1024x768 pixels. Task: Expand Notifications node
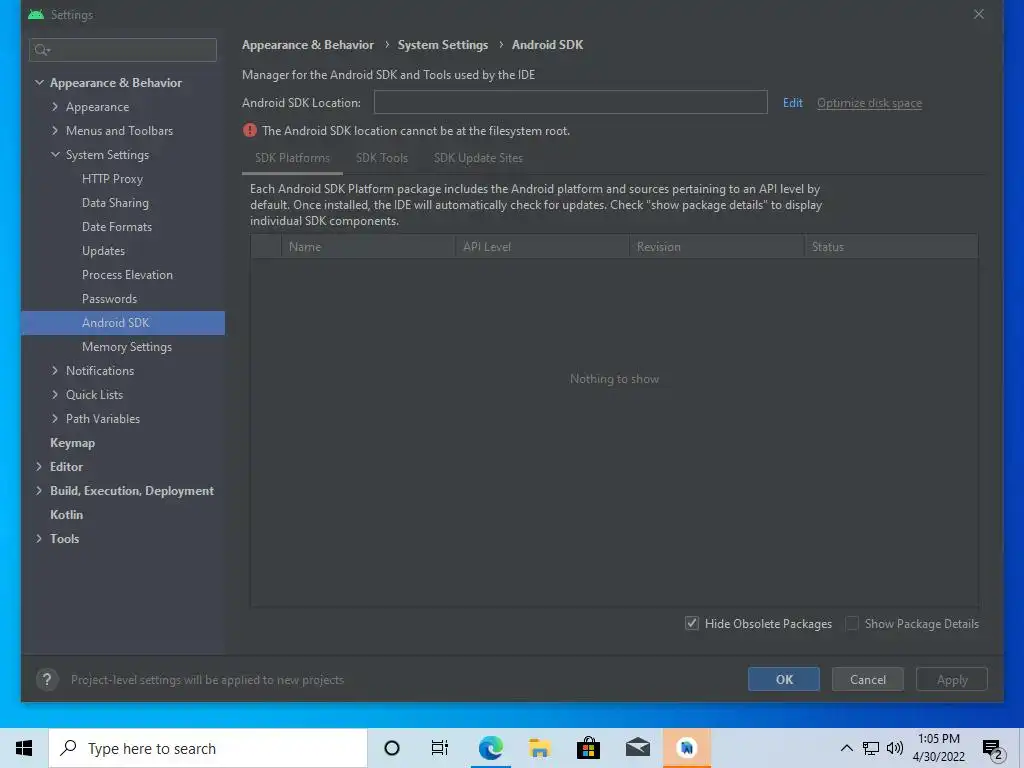(x=55, y=370)
